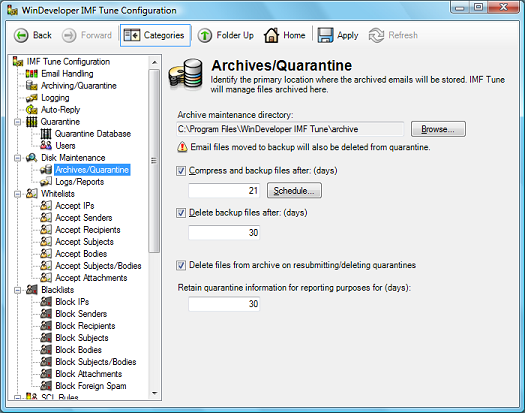Image resolution: width=525 pixels, height=413 pixels.
Task: Click the Whitelists group icon
Action: (x=32, y=194)
